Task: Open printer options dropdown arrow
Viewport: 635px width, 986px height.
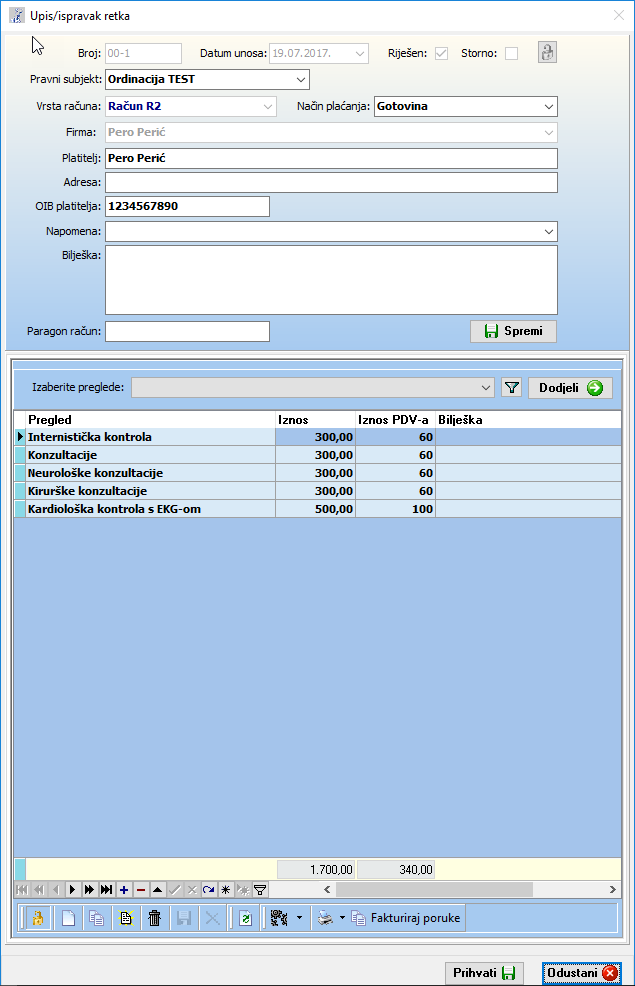Action: (342, 918)
